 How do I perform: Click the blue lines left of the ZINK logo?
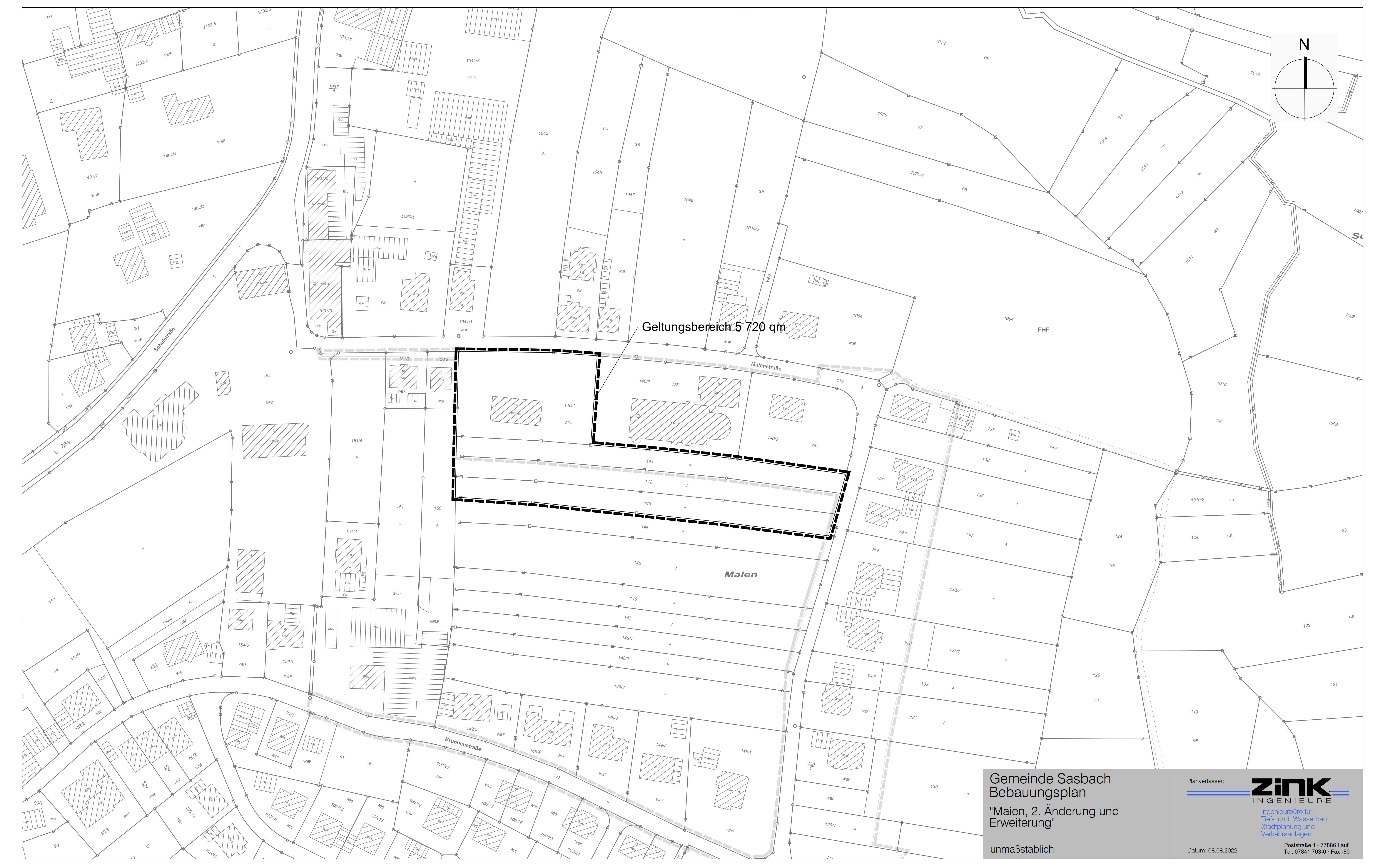coord(1215,792)
